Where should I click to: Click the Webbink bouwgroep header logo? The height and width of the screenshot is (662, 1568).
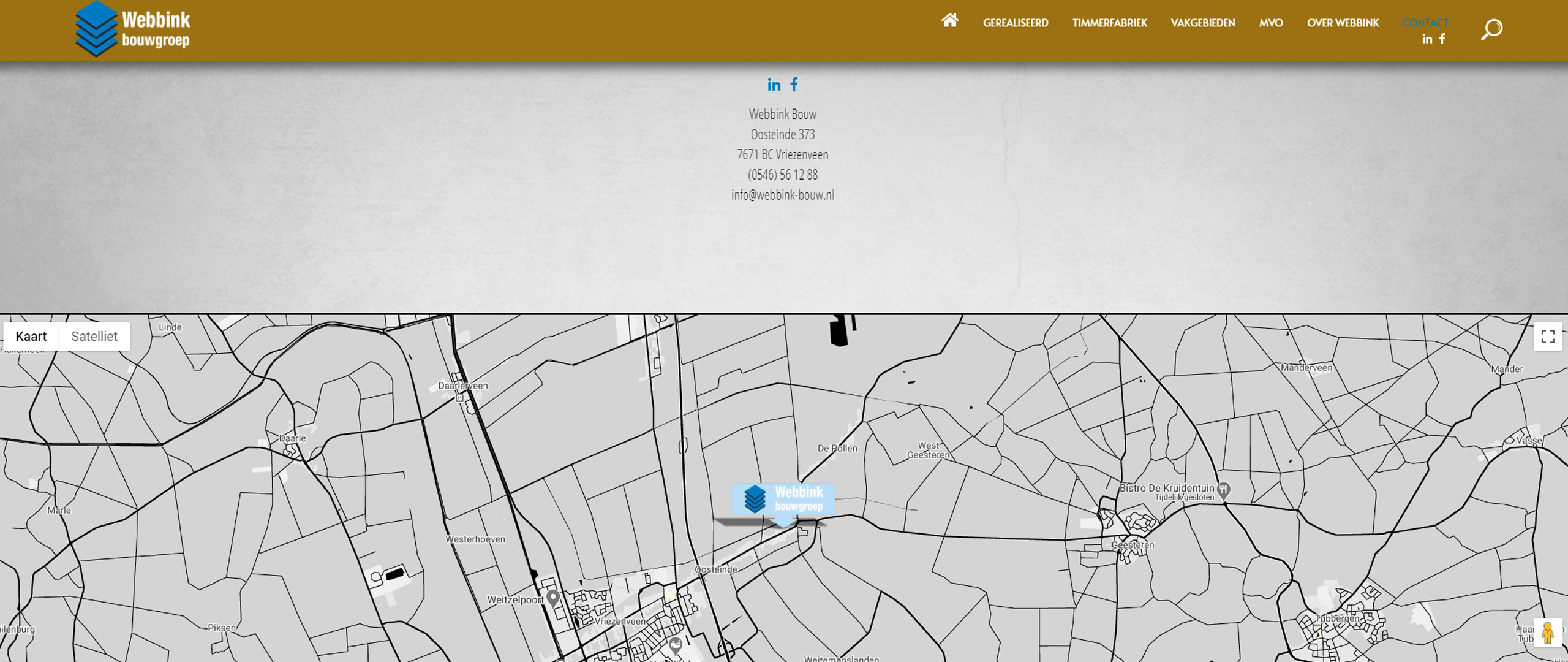click(133, 29)
